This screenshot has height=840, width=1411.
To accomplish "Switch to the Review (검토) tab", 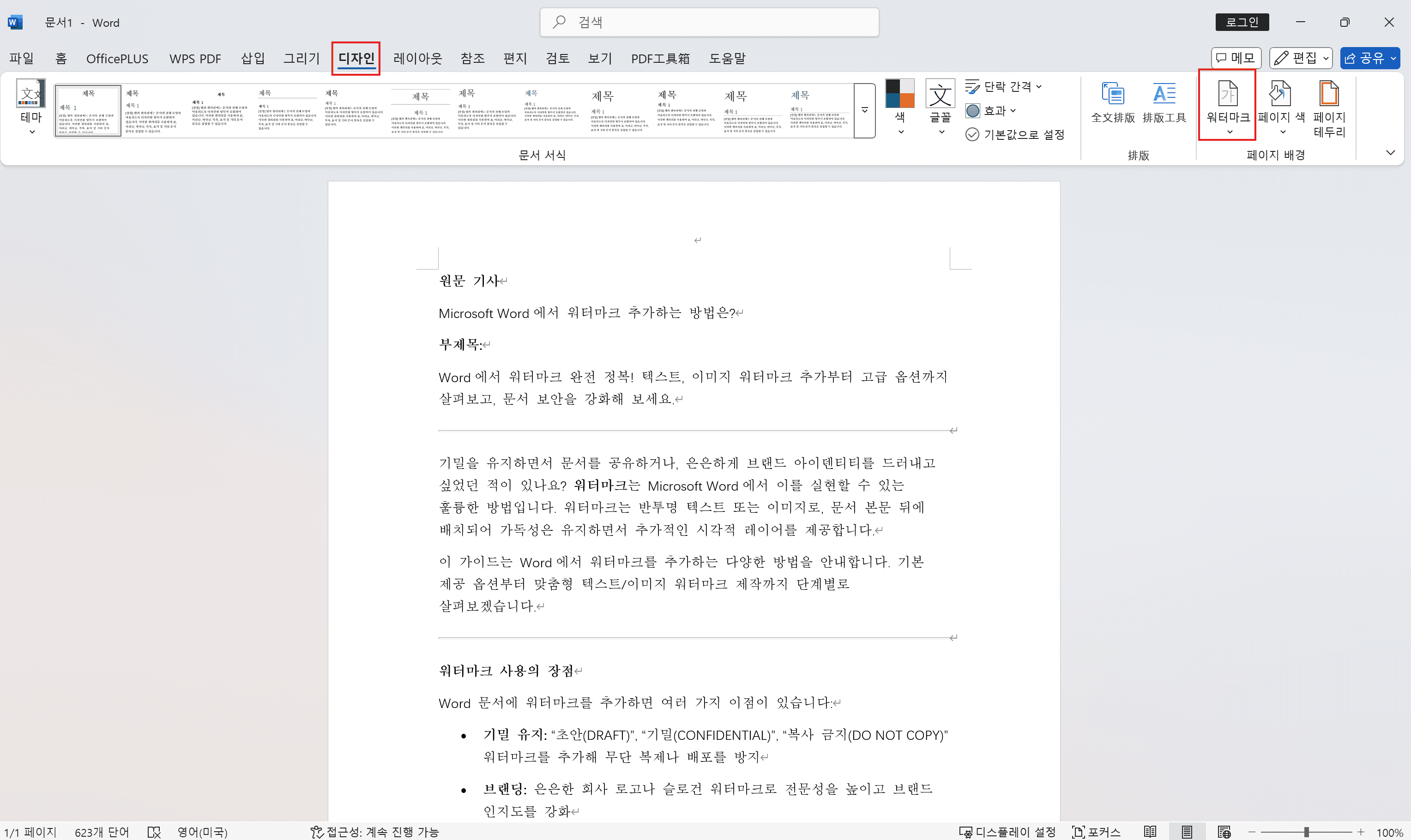I will point(557,58).
